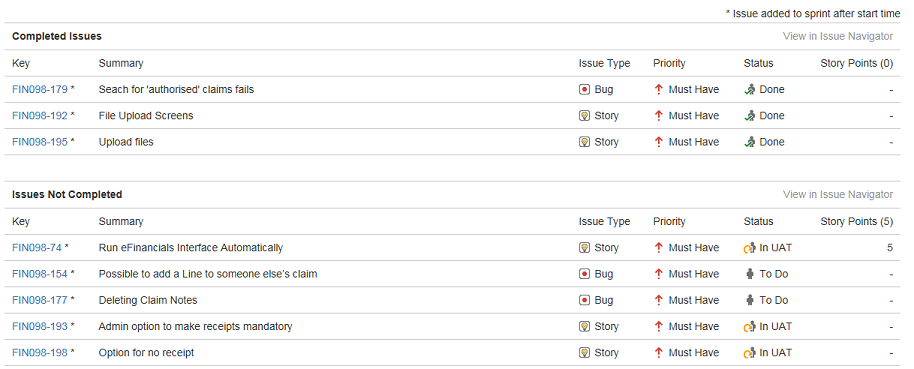
Task: Click the Story icon for Option for no receipt
Action: 584,353
